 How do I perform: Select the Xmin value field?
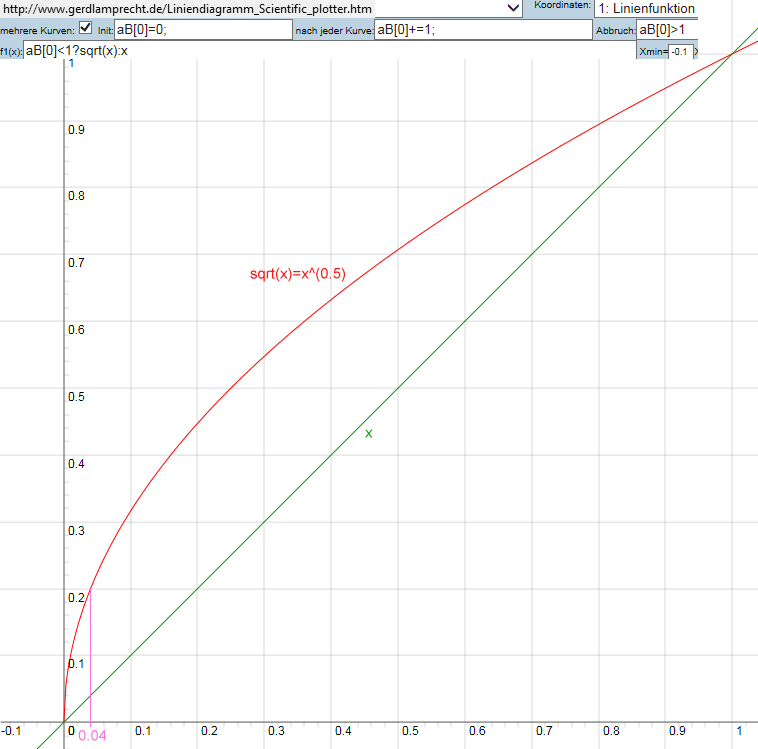tap(680, 51)
